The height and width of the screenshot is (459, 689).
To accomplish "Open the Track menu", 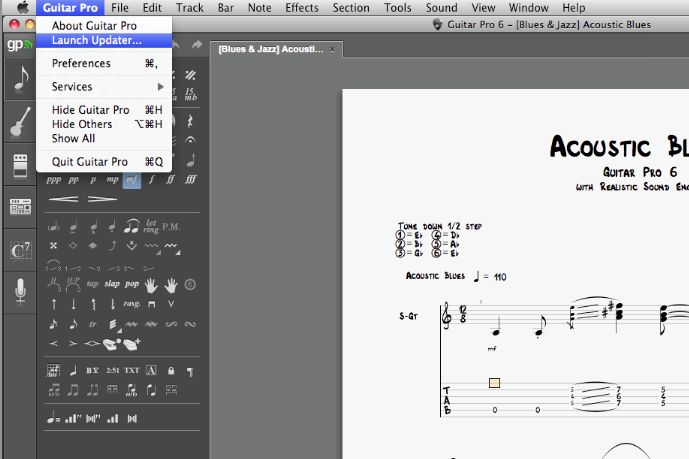I will [190, 7].
